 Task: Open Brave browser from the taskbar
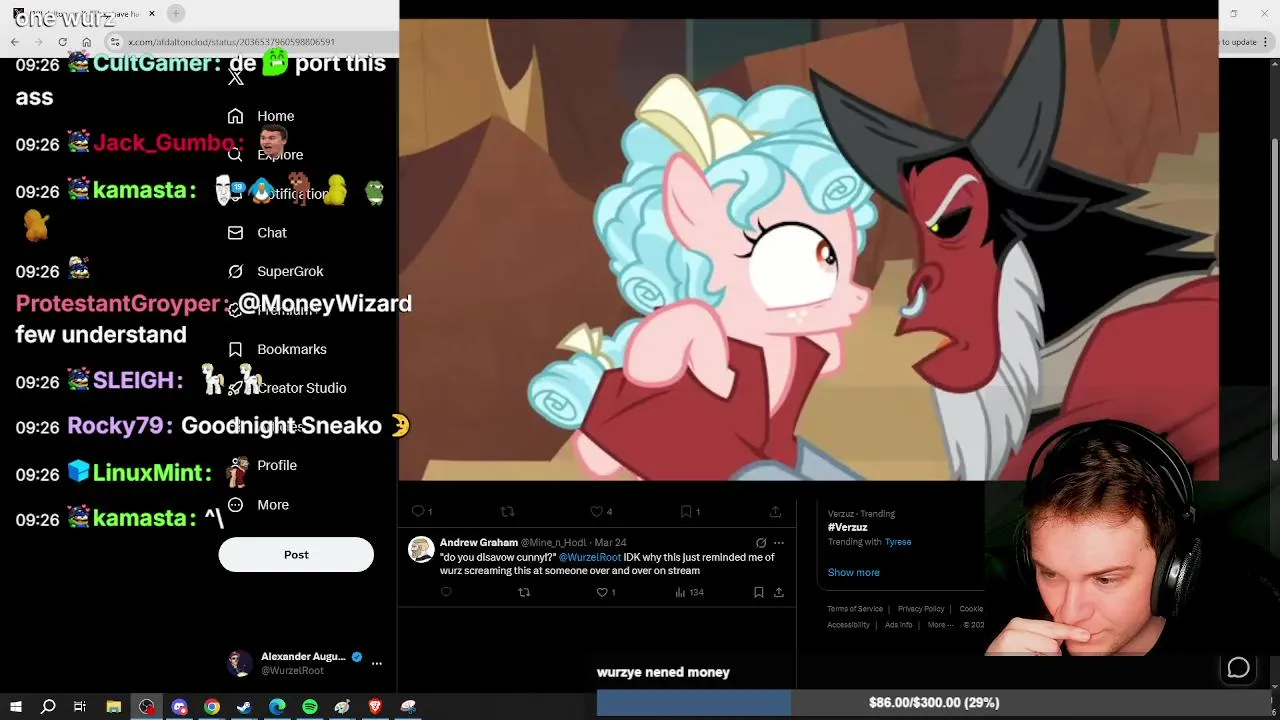[375, 707]
